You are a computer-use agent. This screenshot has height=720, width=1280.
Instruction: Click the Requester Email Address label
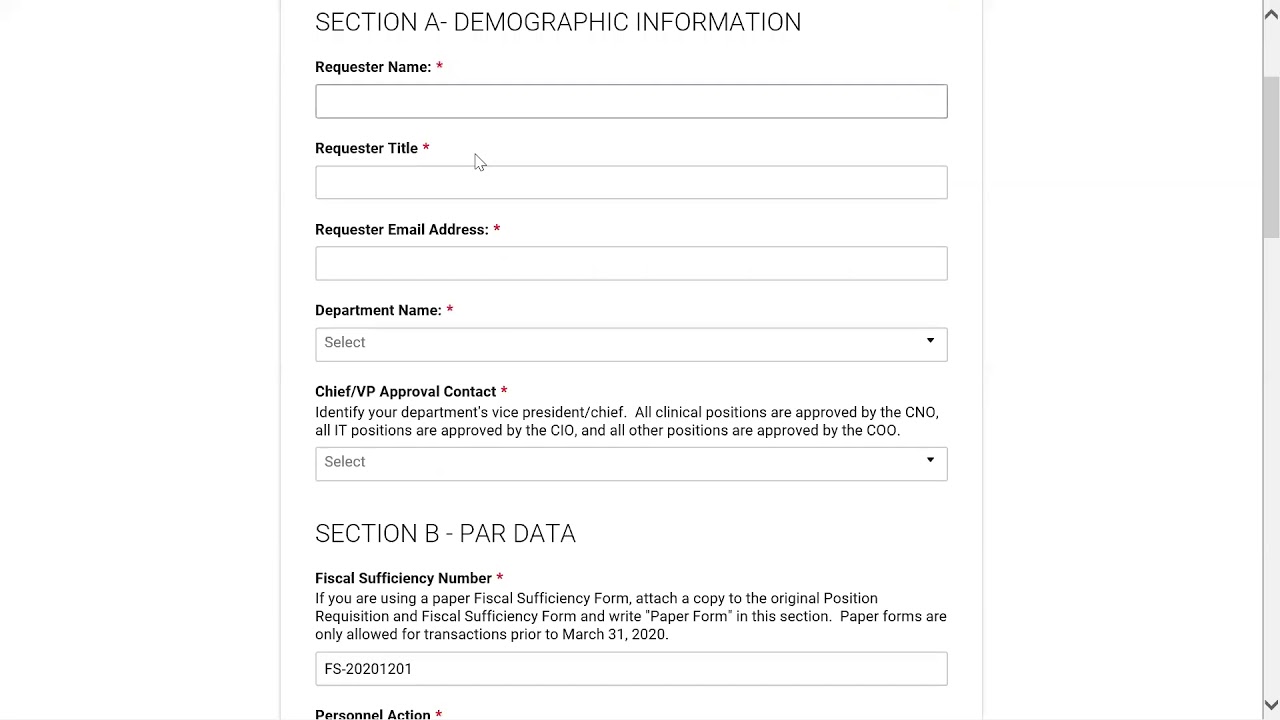coord(401,229)
